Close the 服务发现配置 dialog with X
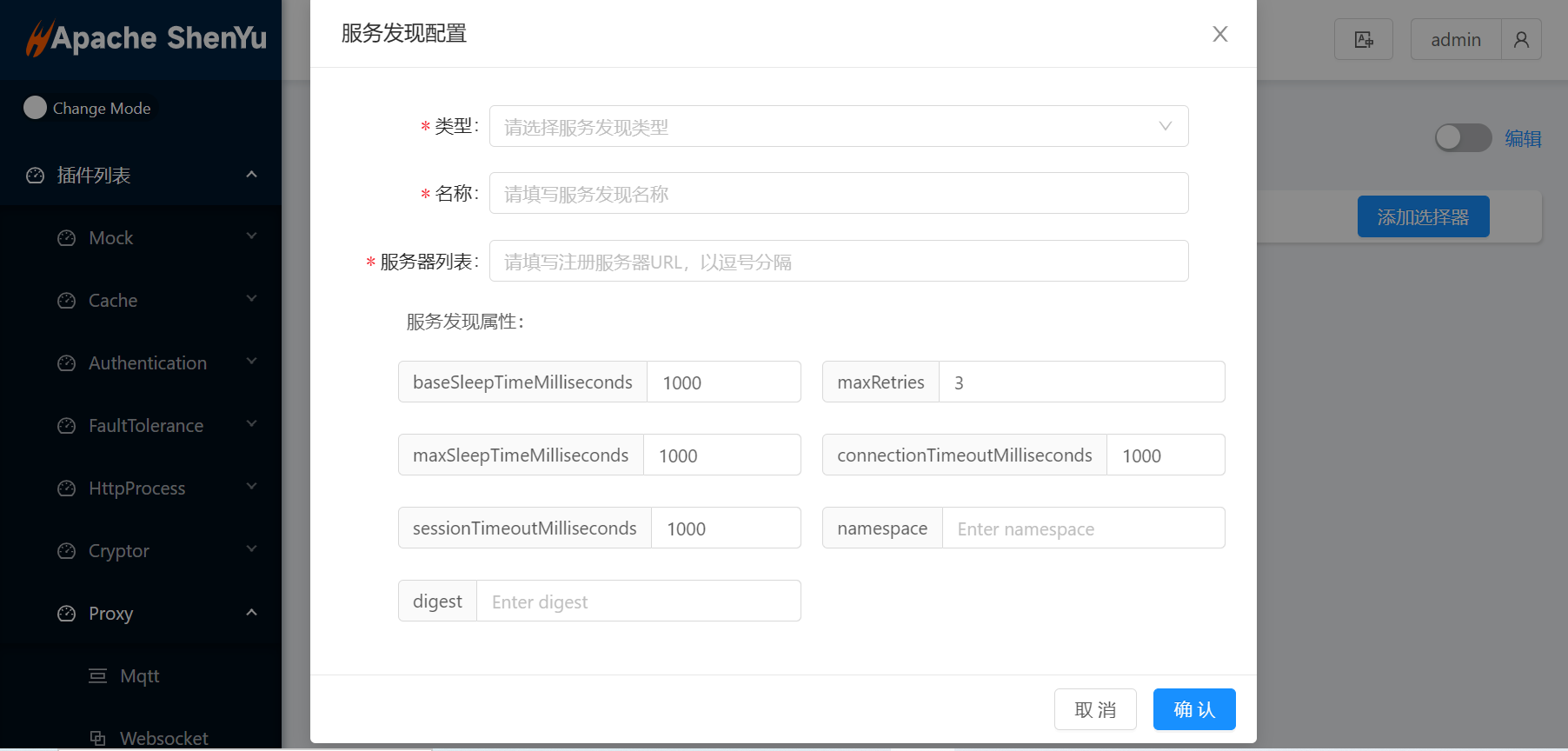1568x751 pixels. coord(1220,34)
